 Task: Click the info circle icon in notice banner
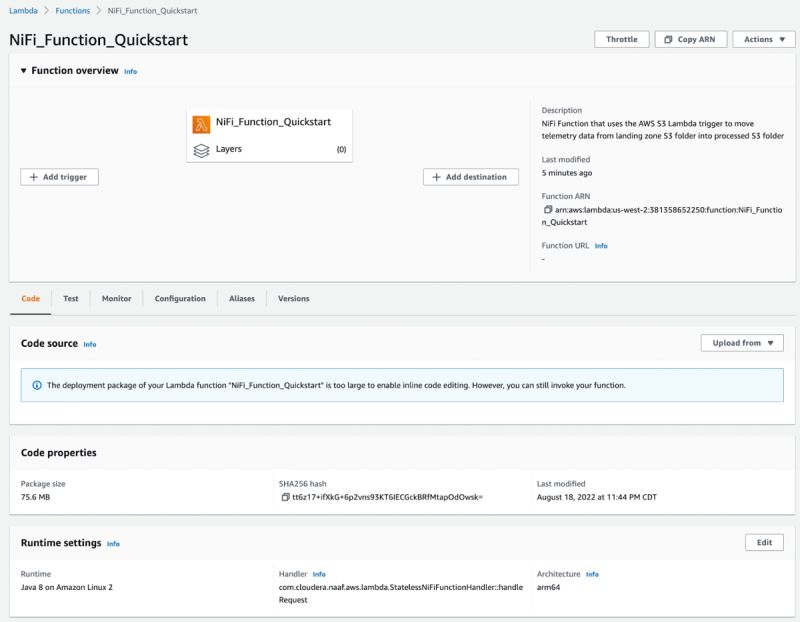point(37,385)
